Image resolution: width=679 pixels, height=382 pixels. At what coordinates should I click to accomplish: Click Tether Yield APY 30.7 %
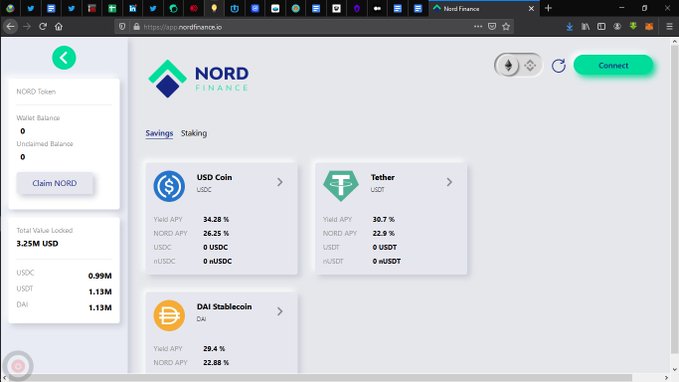click(x=383, y=219)
